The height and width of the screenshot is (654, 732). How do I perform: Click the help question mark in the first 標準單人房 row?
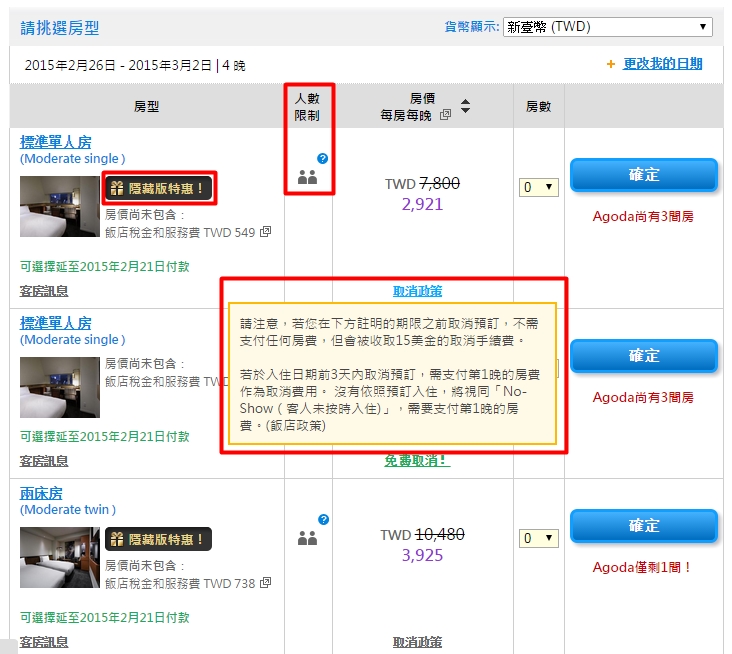click(322, 158)
